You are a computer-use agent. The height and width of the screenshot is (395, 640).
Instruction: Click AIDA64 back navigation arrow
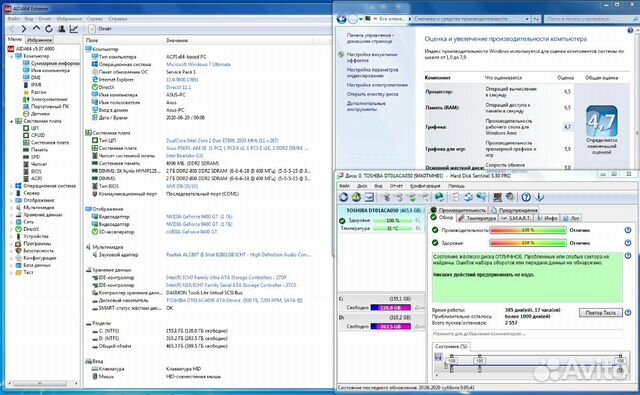pyautogui.click(x=11, y=29)
